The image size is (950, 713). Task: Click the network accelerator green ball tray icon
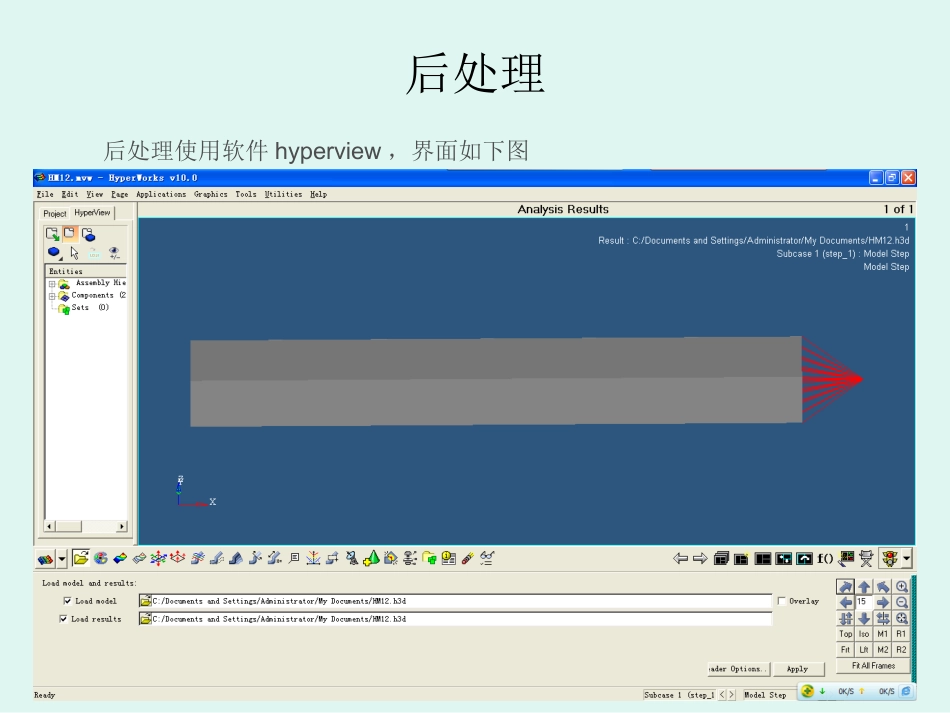[807, 691]
